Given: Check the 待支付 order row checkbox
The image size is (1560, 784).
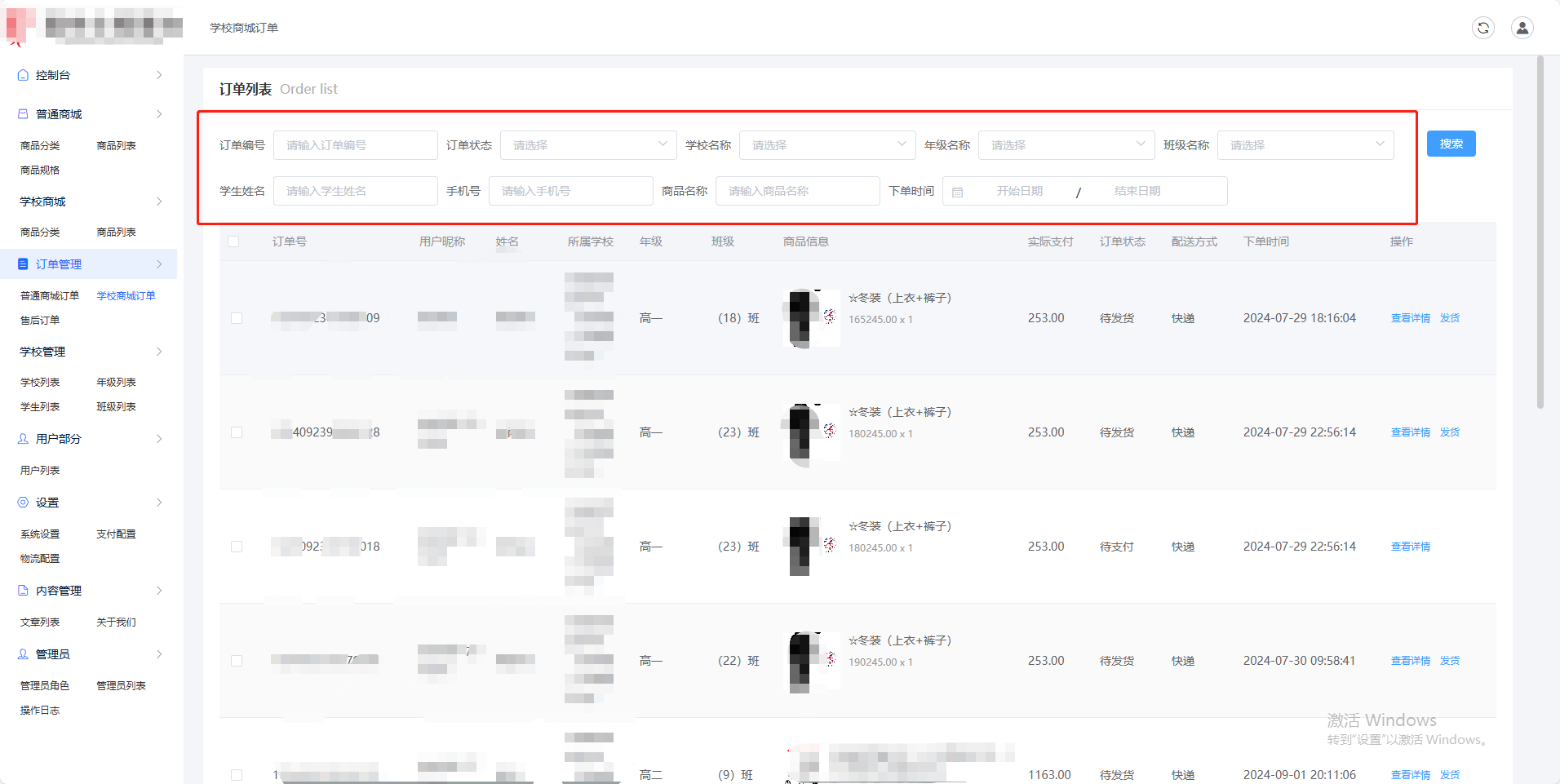Looking at the screenshot, I should pyautogui.click(x=237, y=547).
